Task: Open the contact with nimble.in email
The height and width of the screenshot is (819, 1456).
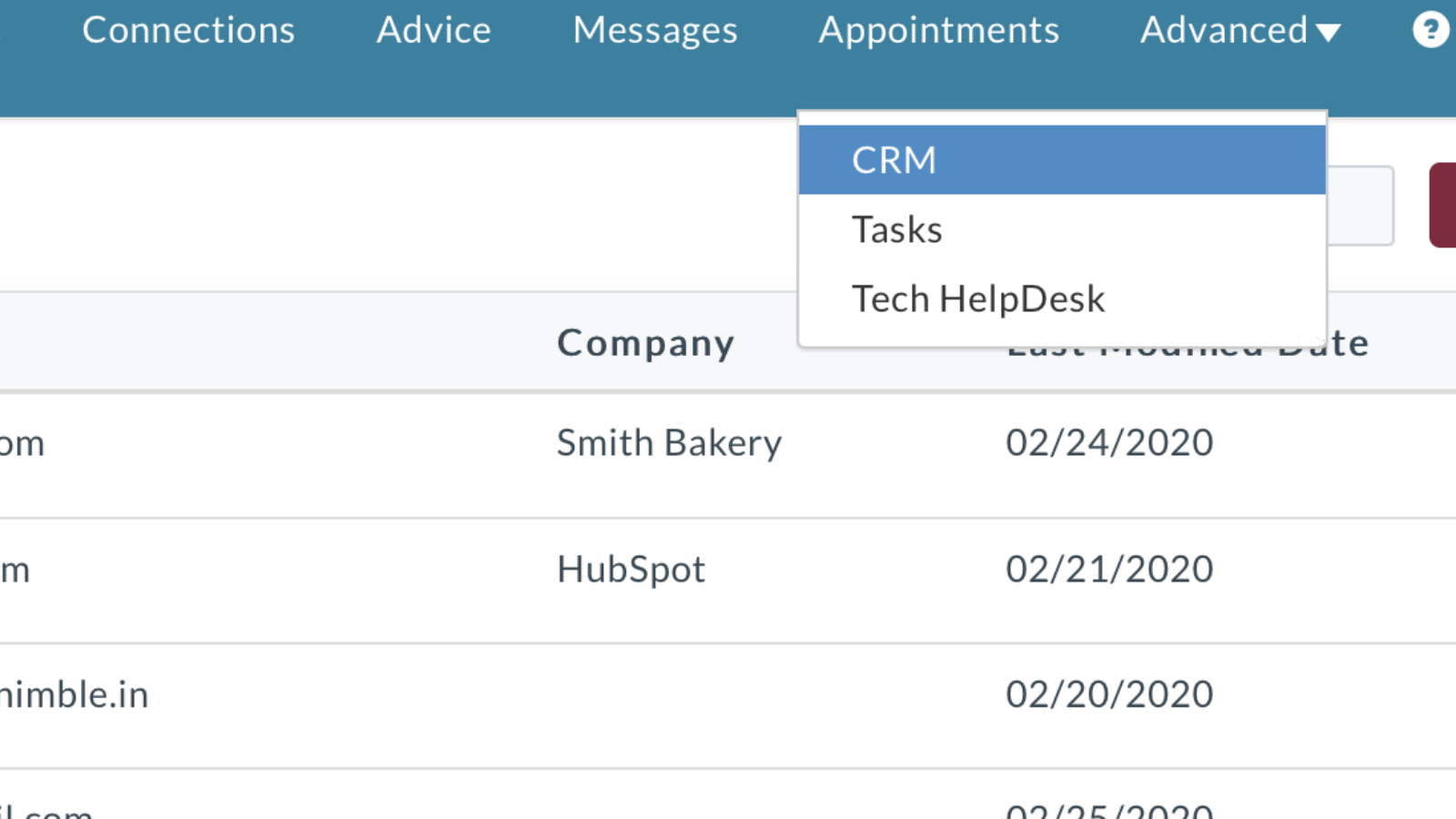Action: (75, 695)
